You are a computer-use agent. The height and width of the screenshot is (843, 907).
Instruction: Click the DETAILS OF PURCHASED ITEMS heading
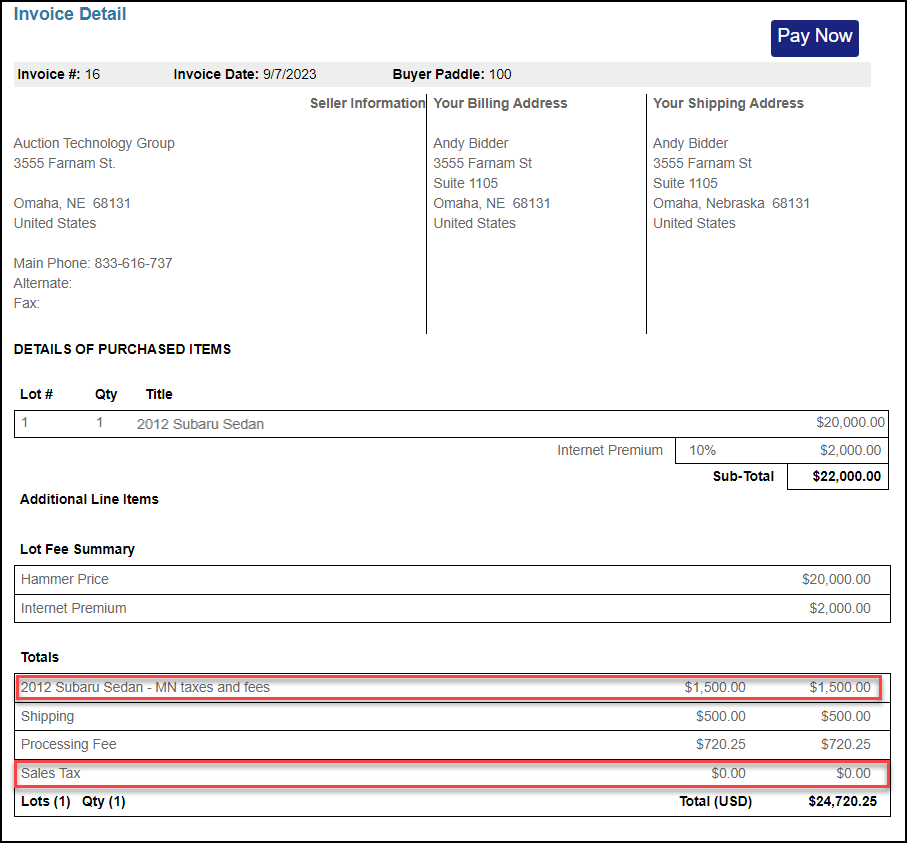point(123,349)
